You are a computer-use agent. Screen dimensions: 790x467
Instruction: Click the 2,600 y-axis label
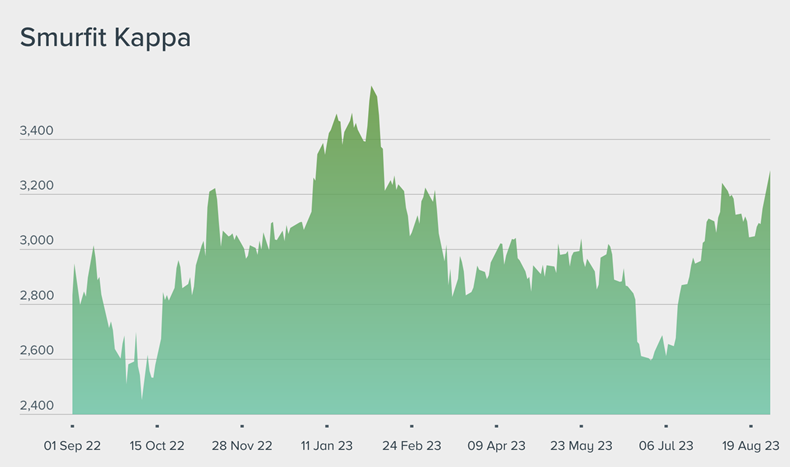click(38, 352)
